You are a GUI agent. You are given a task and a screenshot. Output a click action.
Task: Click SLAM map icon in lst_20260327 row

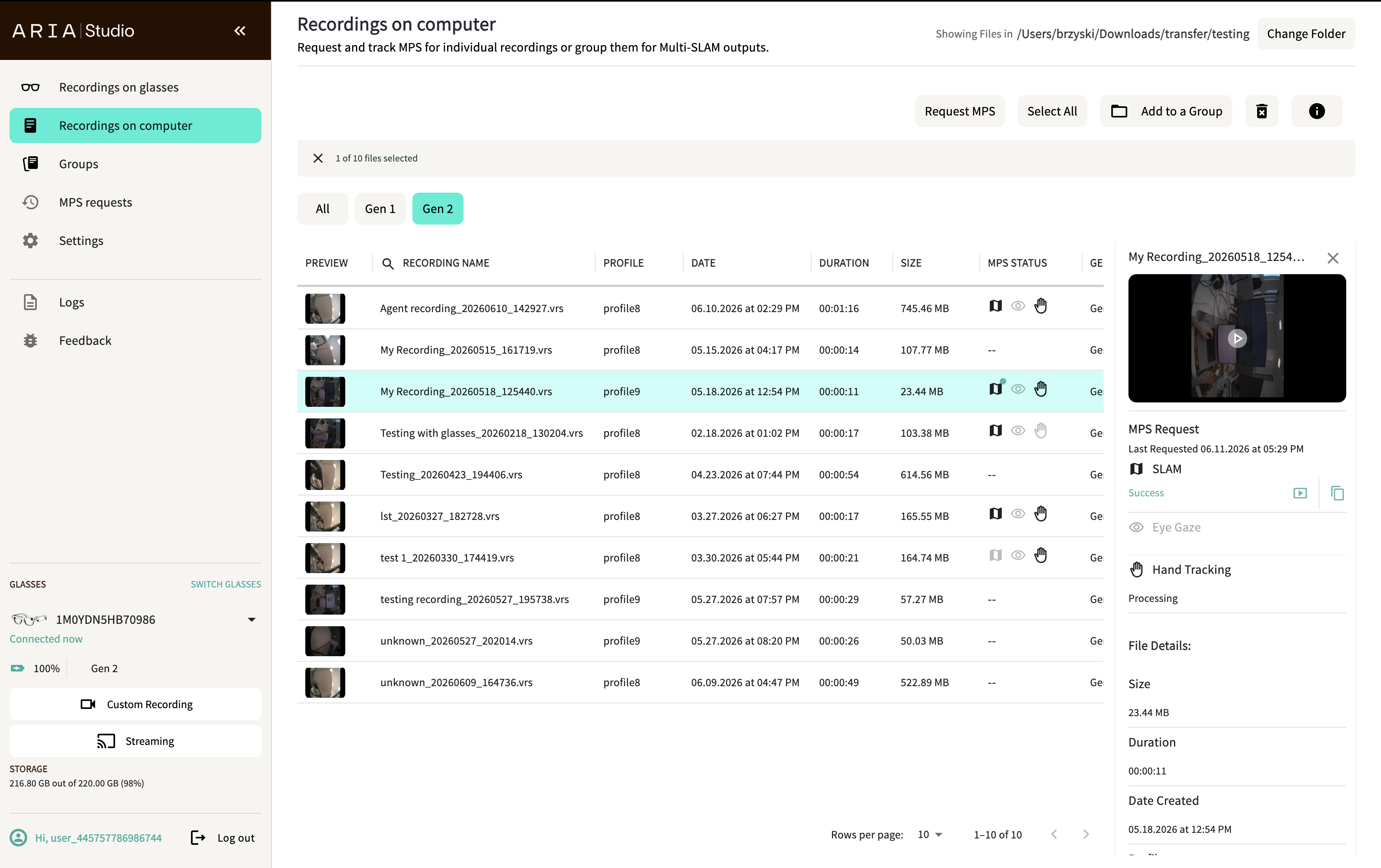pos(996,514)
